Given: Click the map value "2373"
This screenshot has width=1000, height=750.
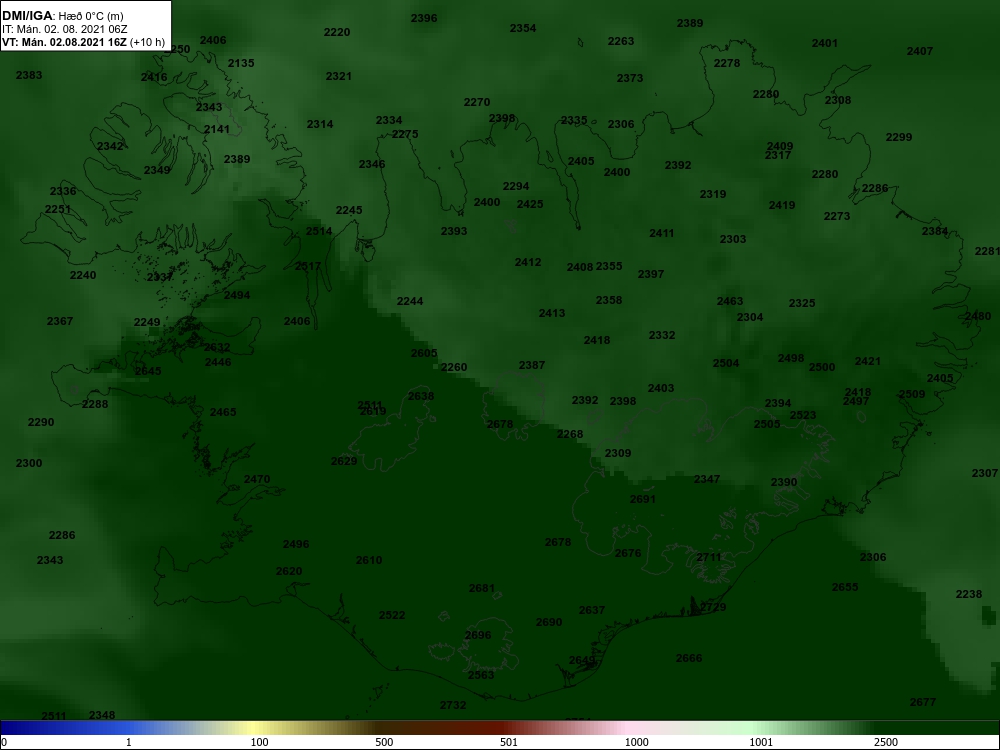Looking at the screenshot, I should pyautogui.click(x=629, y=78).
